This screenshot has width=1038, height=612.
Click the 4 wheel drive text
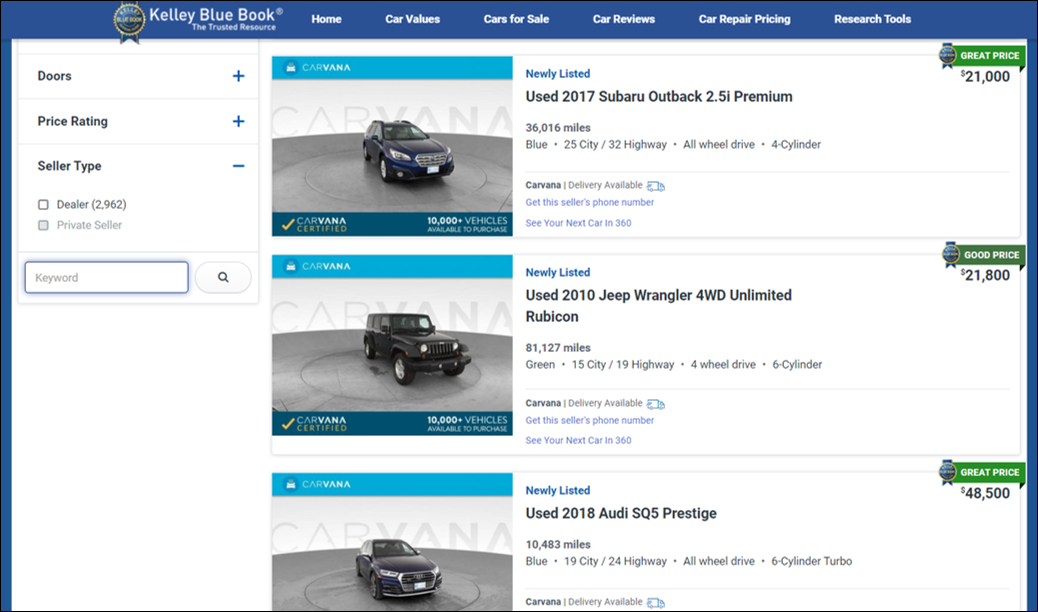pos(723,365)
